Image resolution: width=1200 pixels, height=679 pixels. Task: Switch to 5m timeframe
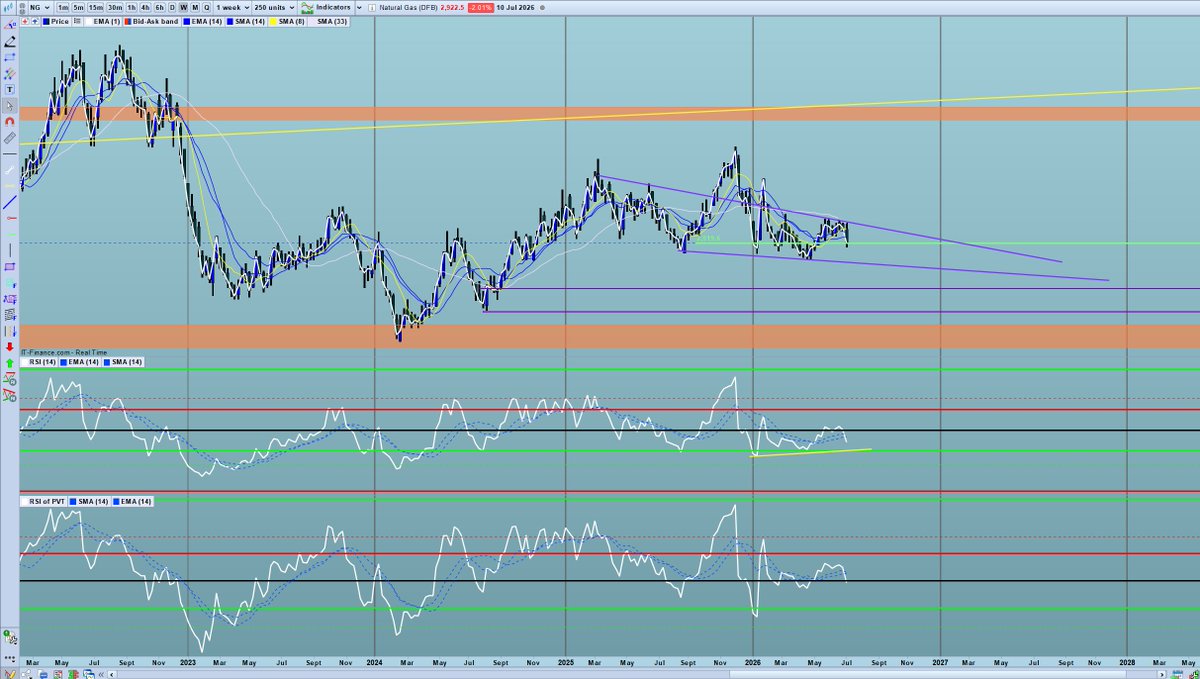(78, 8)
